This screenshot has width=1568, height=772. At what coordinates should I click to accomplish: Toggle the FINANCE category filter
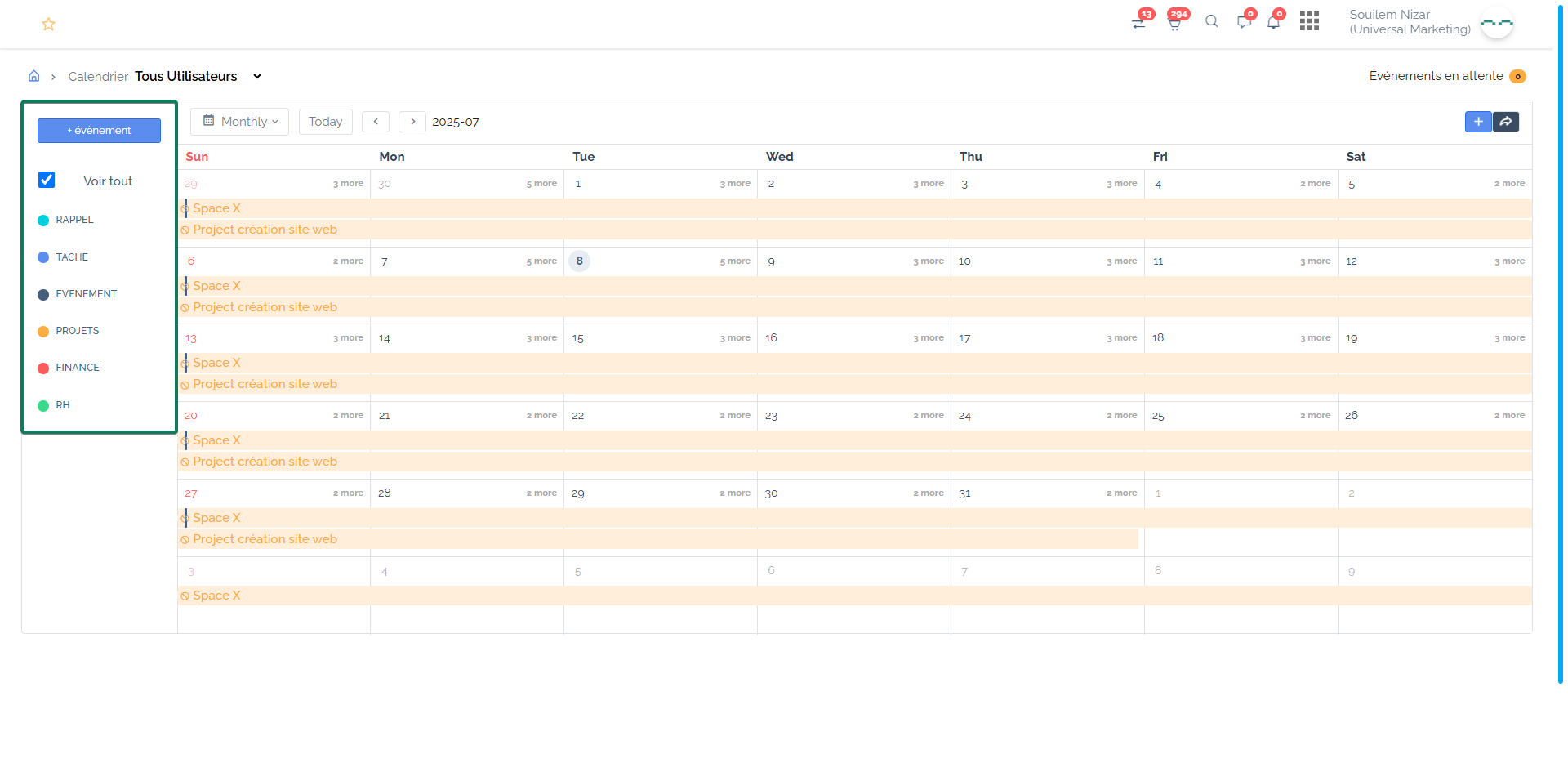77,368
